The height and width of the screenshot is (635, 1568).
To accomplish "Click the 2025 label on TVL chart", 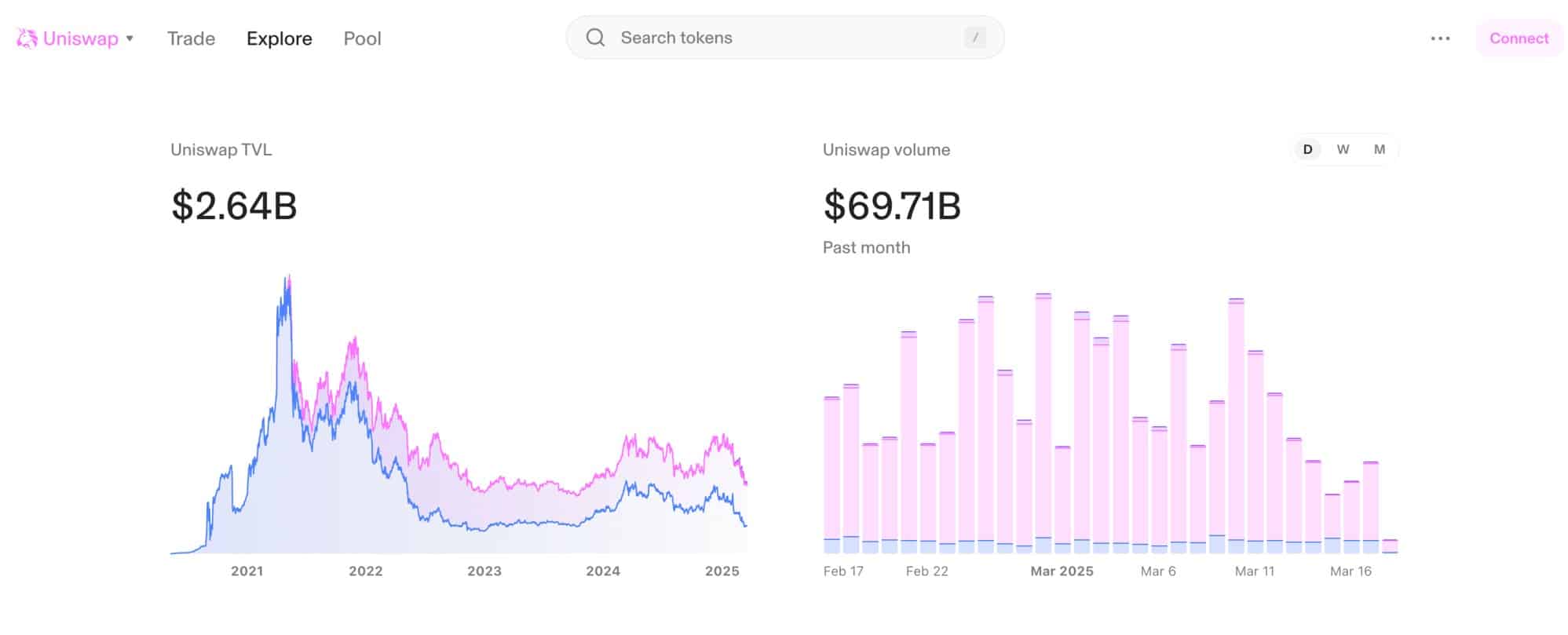I will 722,571.
